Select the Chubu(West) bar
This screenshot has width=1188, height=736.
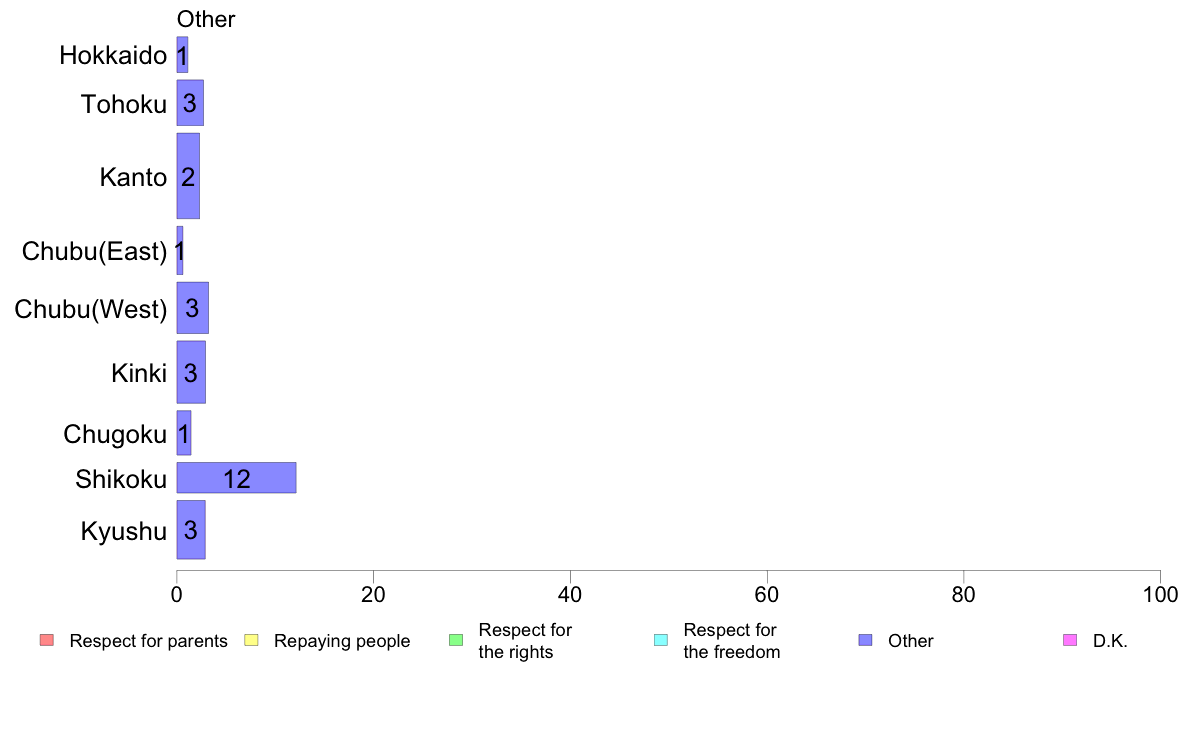[192, 308]
